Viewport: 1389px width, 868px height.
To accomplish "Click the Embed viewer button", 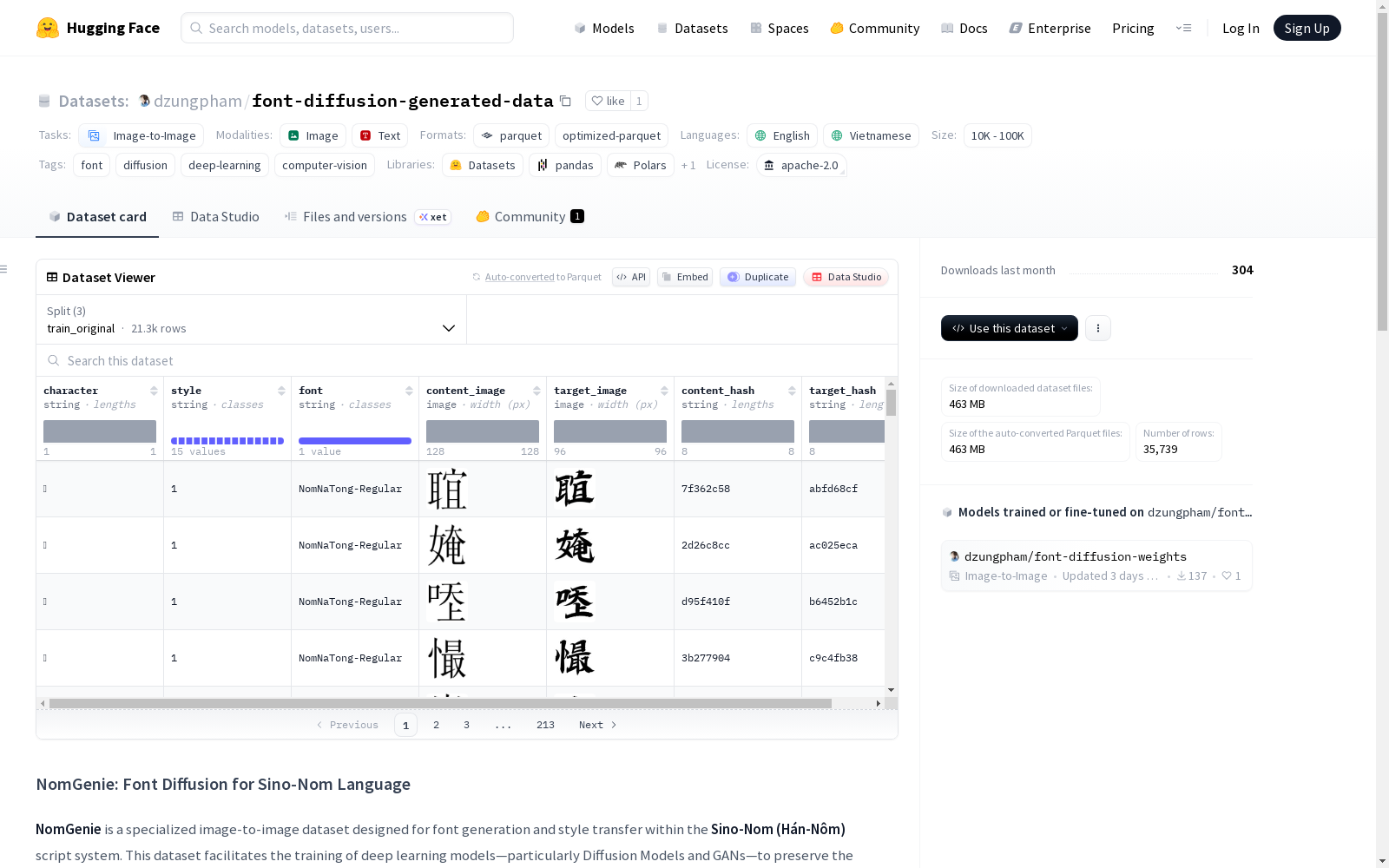I will 685,277.
